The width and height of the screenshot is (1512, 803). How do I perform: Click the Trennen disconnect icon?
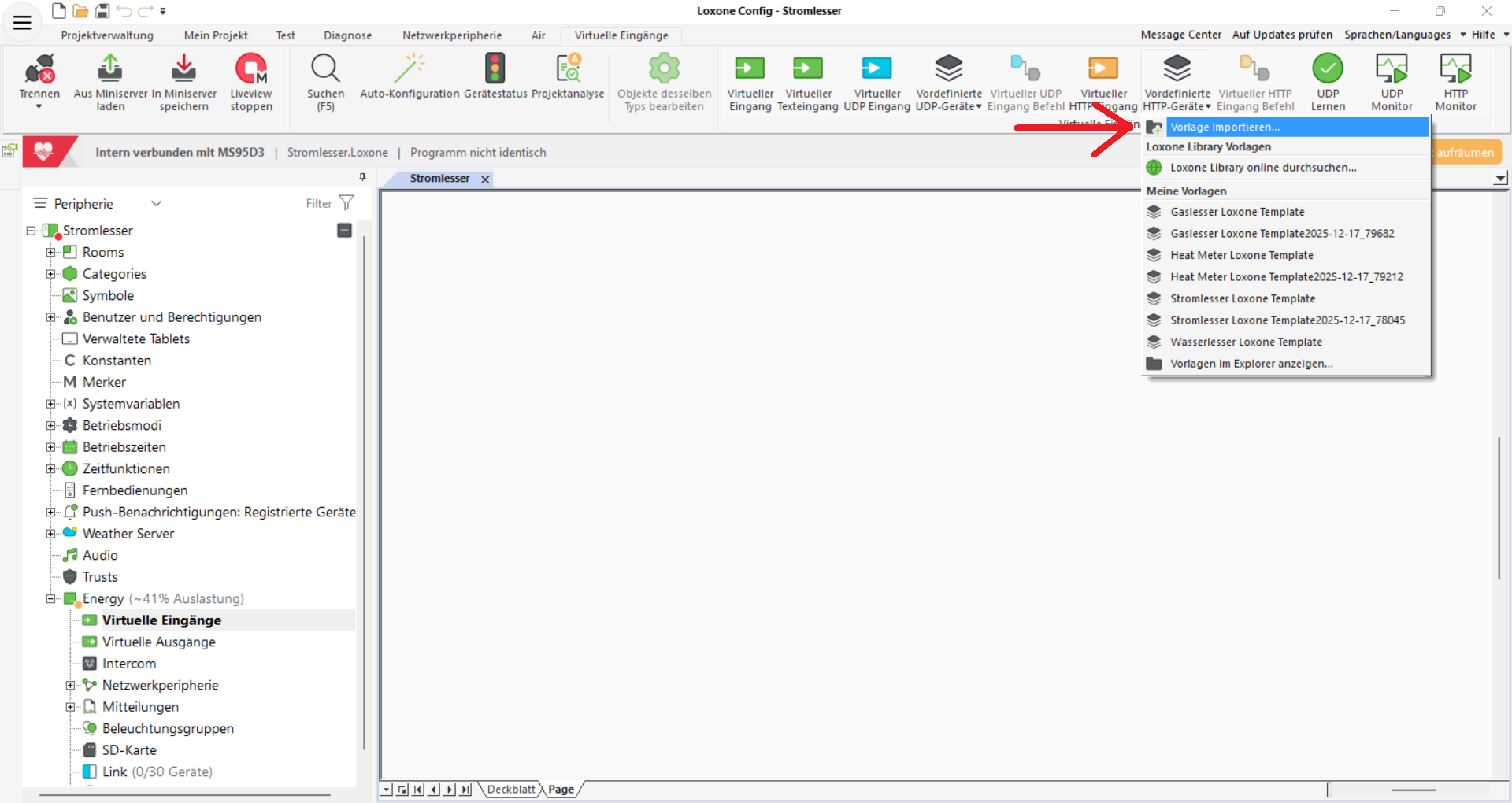(39, 69)
